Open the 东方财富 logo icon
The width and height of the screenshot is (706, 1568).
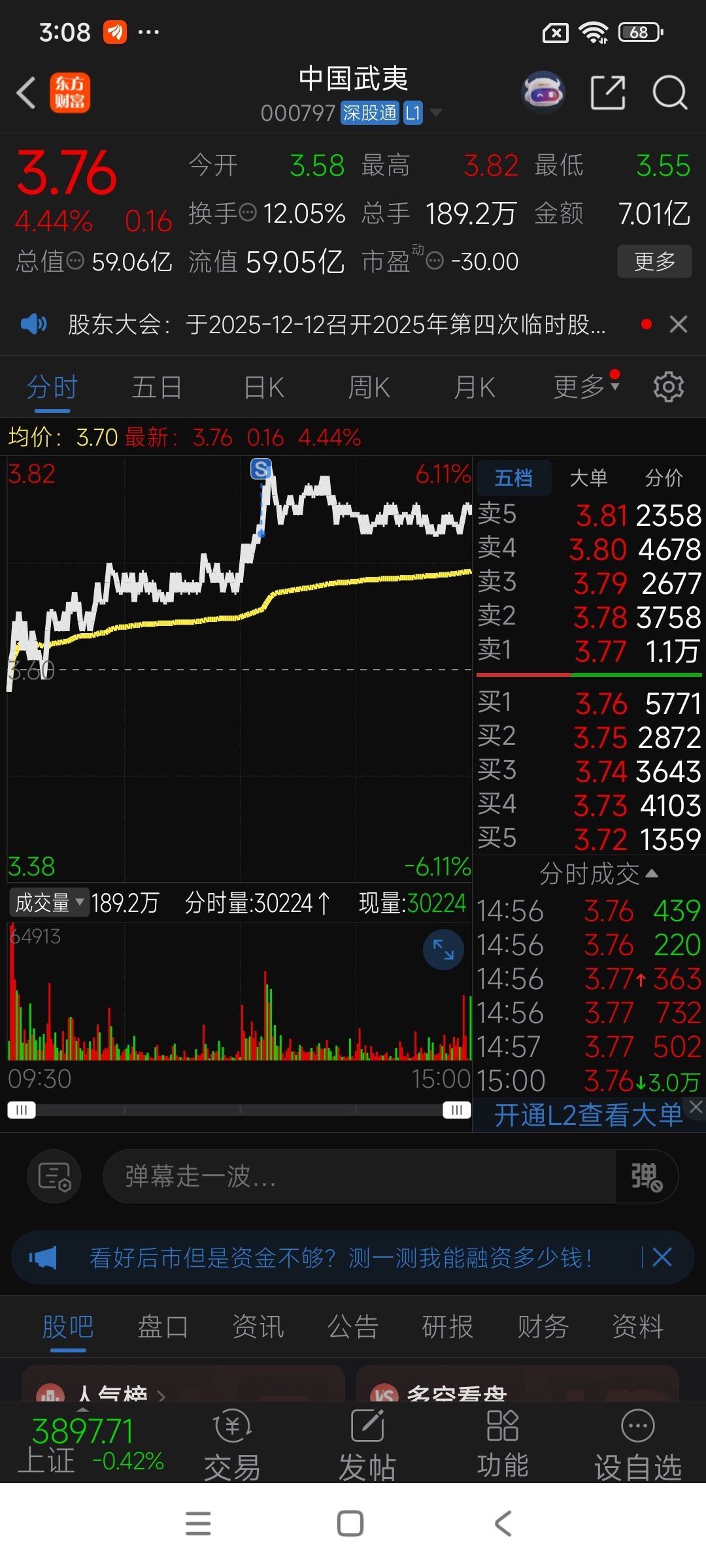tap(70, 93)
